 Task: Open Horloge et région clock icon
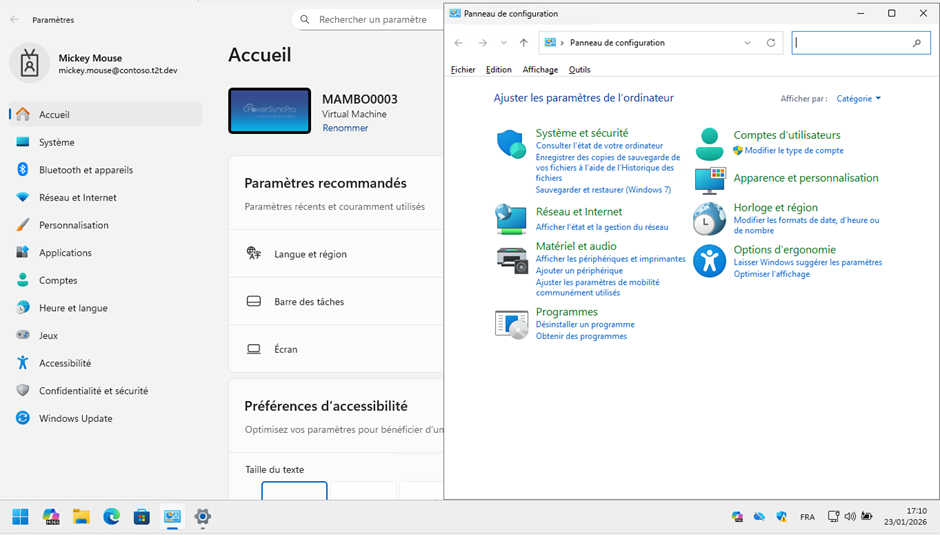point(709,219)
